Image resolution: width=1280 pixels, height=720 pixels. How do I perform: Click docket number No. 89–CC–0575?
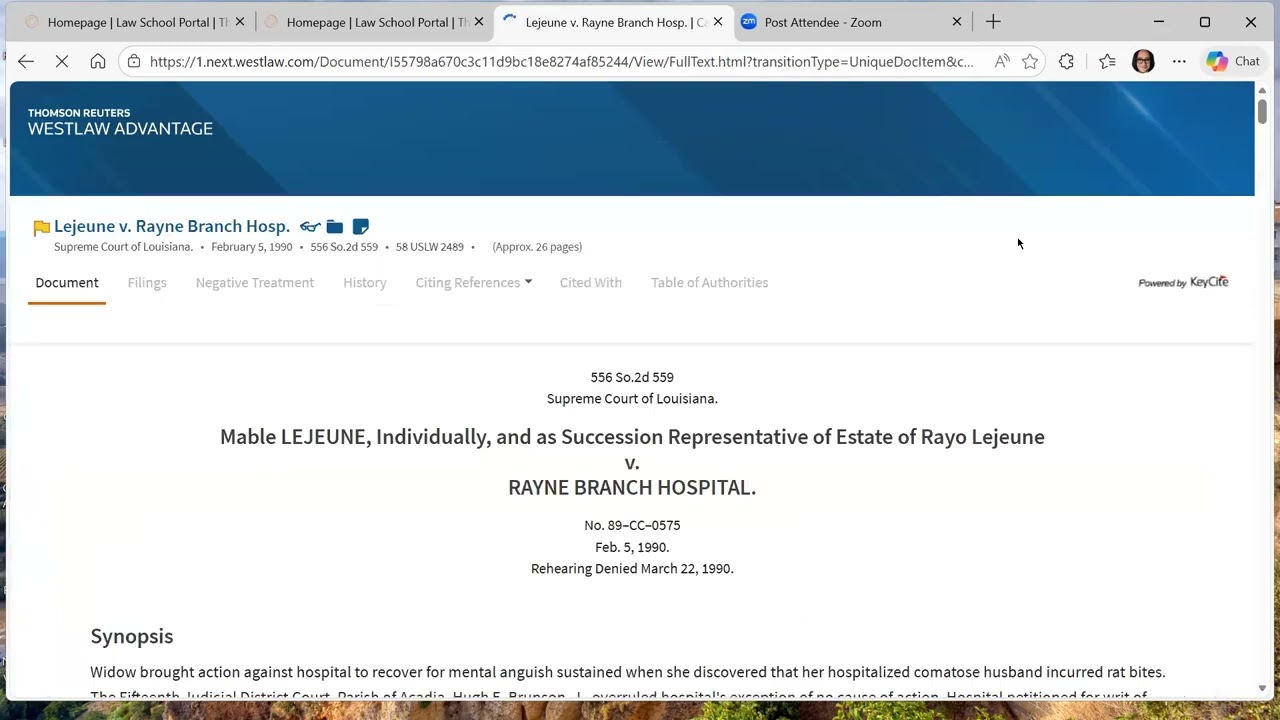click(632, 525)
